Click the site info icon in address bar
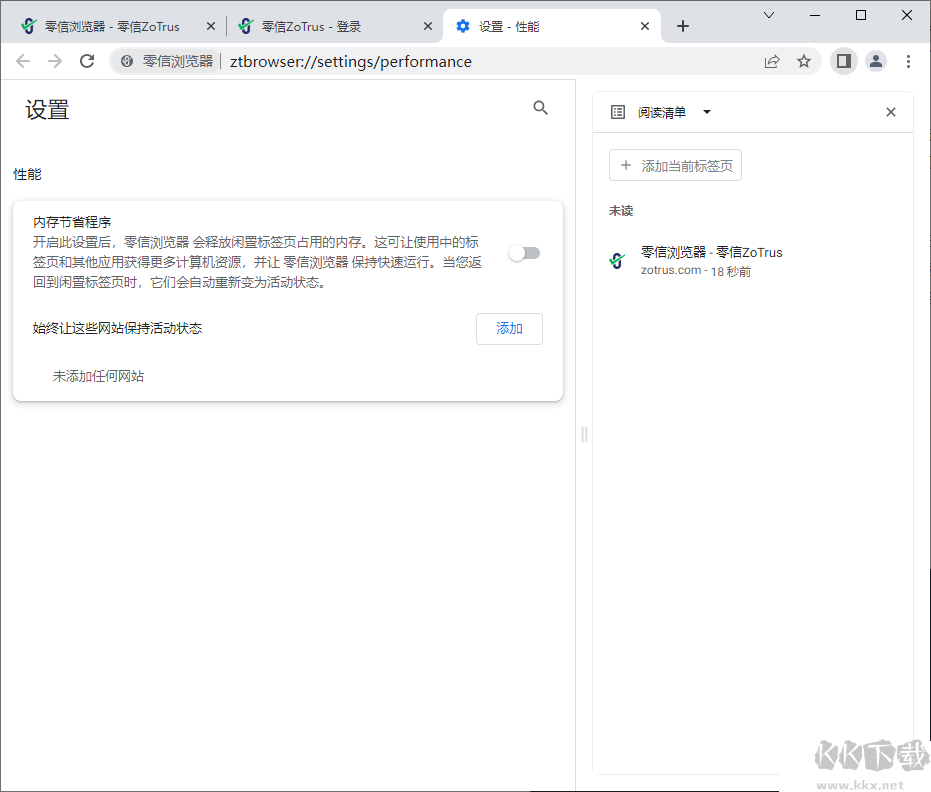The width and height of the screenshot is (931, 792). [126, 61]
